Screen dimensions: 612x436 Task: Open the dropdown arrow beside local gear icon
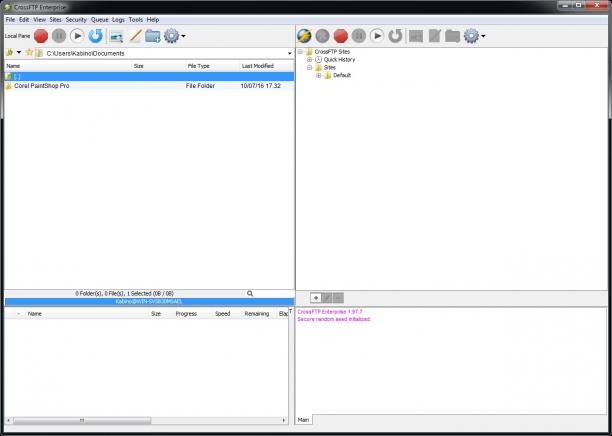tap(183, 36)
